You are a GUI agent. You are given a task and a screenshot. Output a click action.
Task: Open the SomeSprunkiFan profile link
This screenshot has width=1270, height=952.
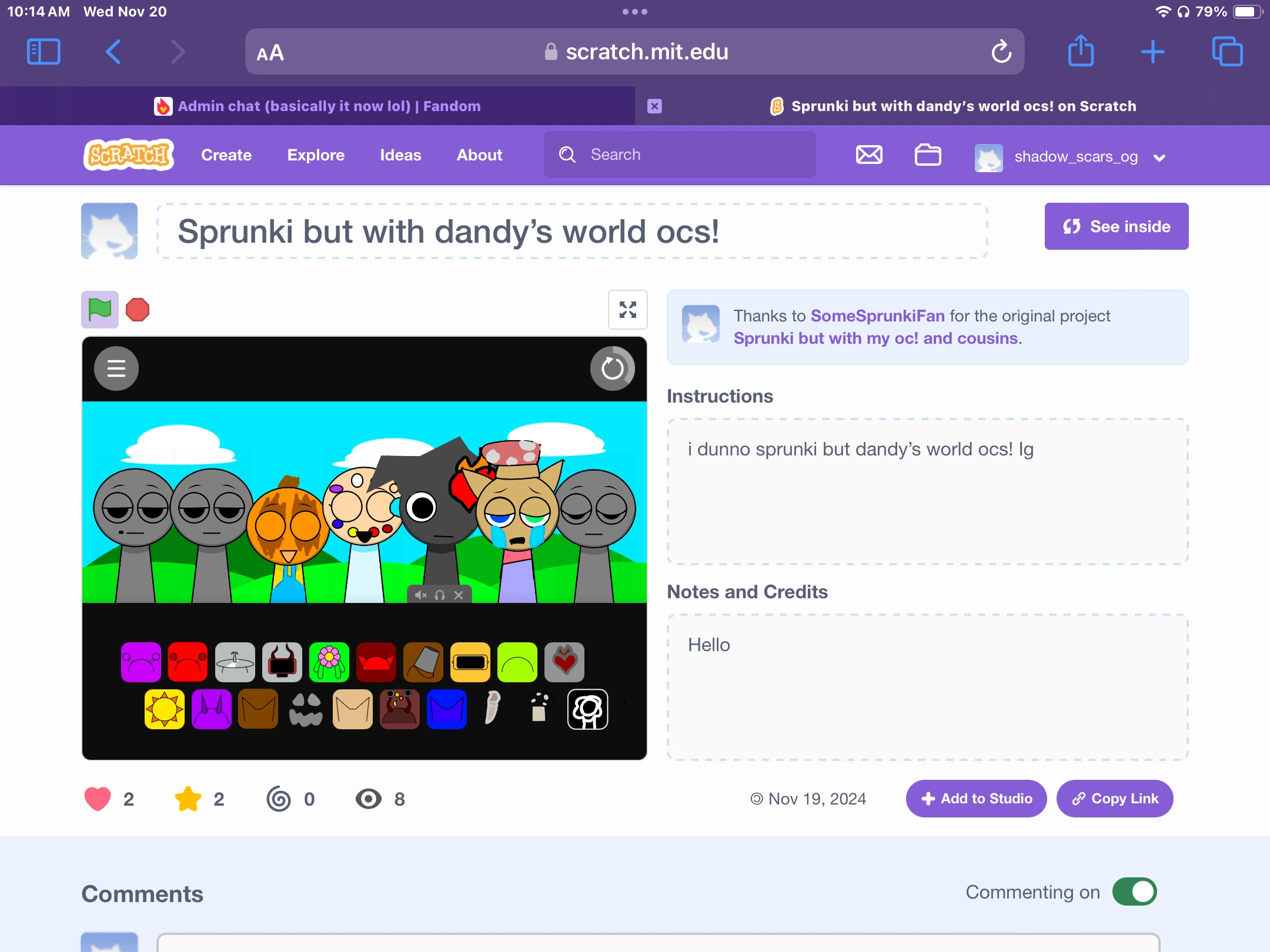pyautogui.click(x=877, y=316)
